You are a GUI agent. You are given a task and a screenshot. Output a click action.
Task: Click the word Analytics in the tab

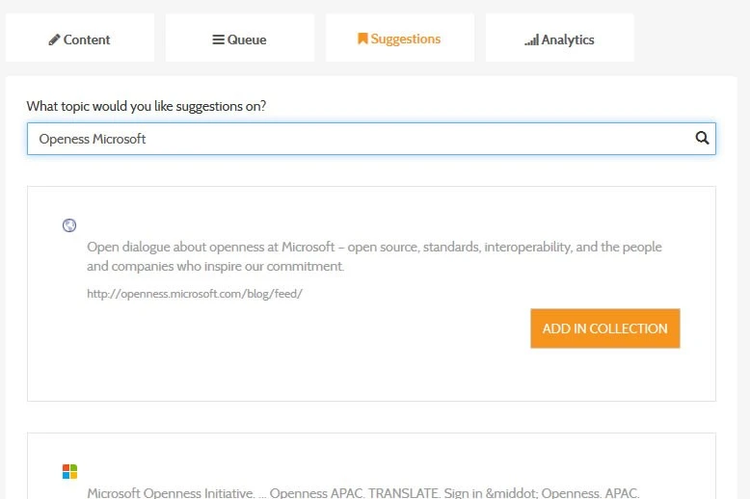[568, 40]
